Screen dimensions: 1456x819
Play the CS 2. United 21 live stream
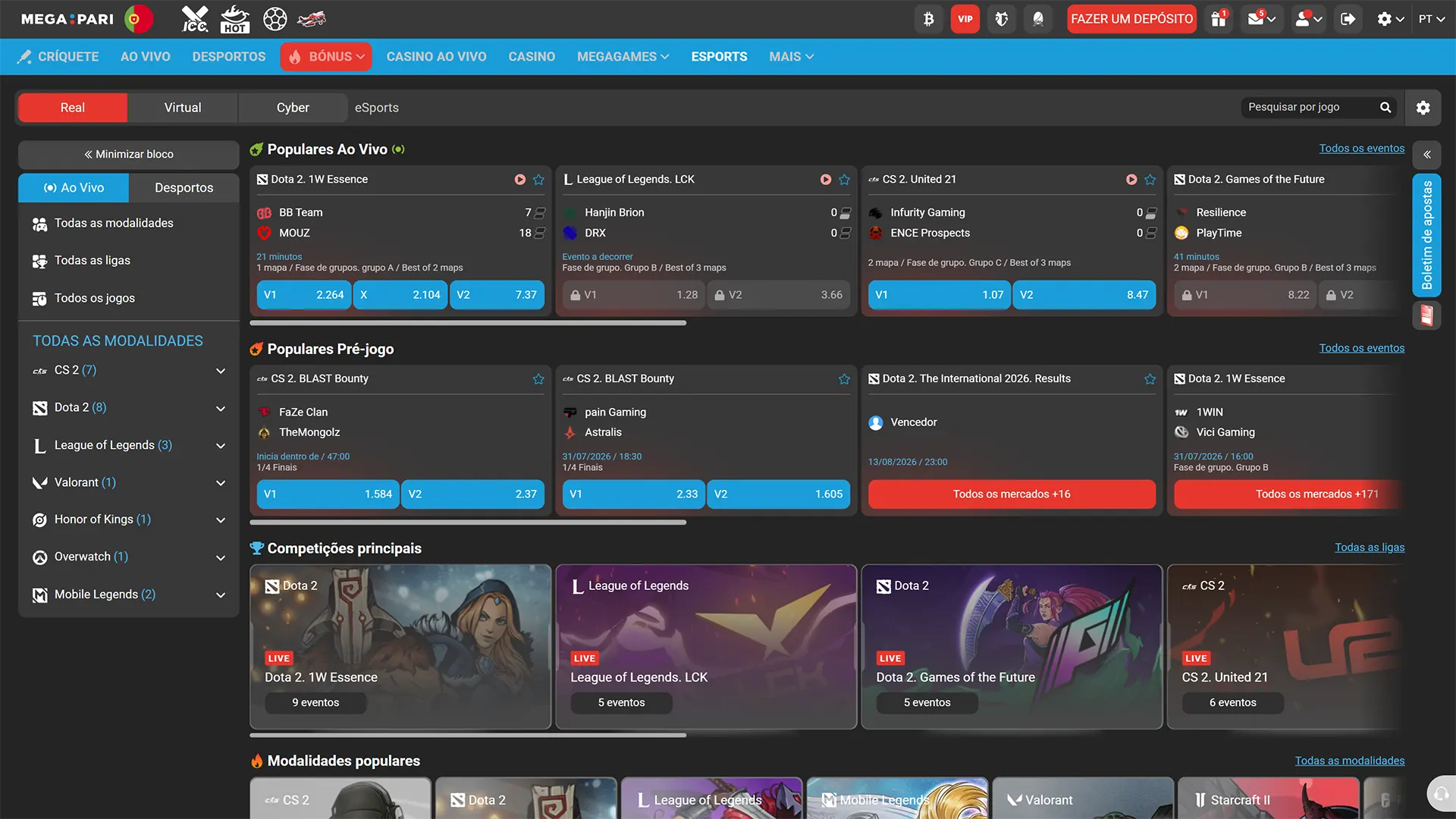[1131, 180]
